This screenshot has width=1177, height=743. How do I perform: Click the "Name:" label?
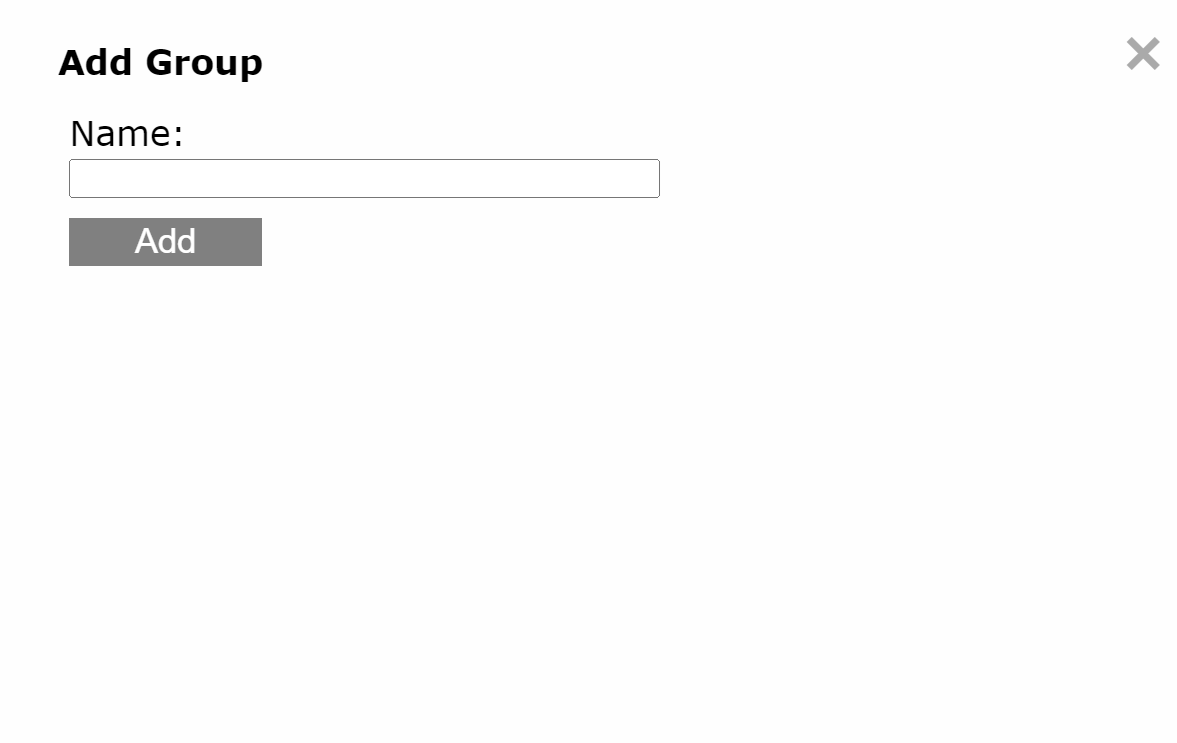[127, 134]
